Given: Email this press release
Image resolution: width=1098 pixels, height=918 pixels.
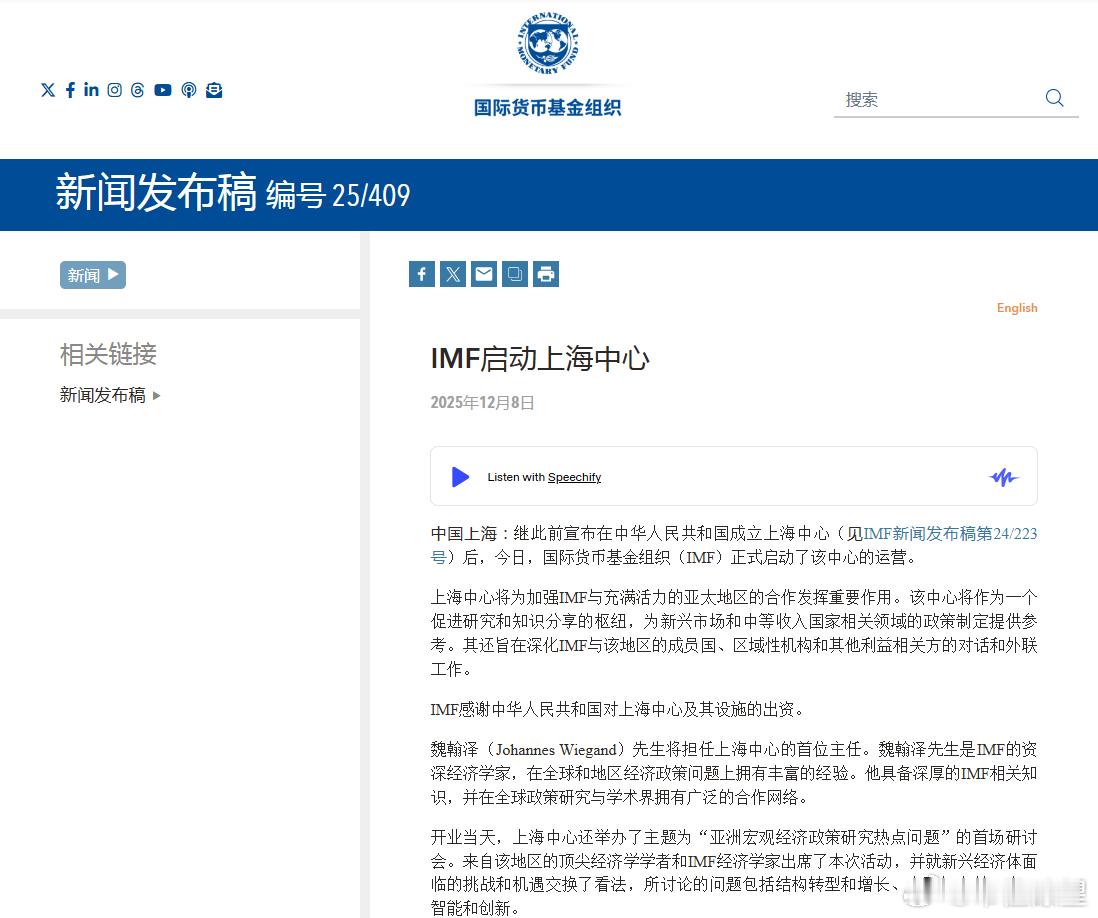Looking at the screenshot, I should coord(483,273).
